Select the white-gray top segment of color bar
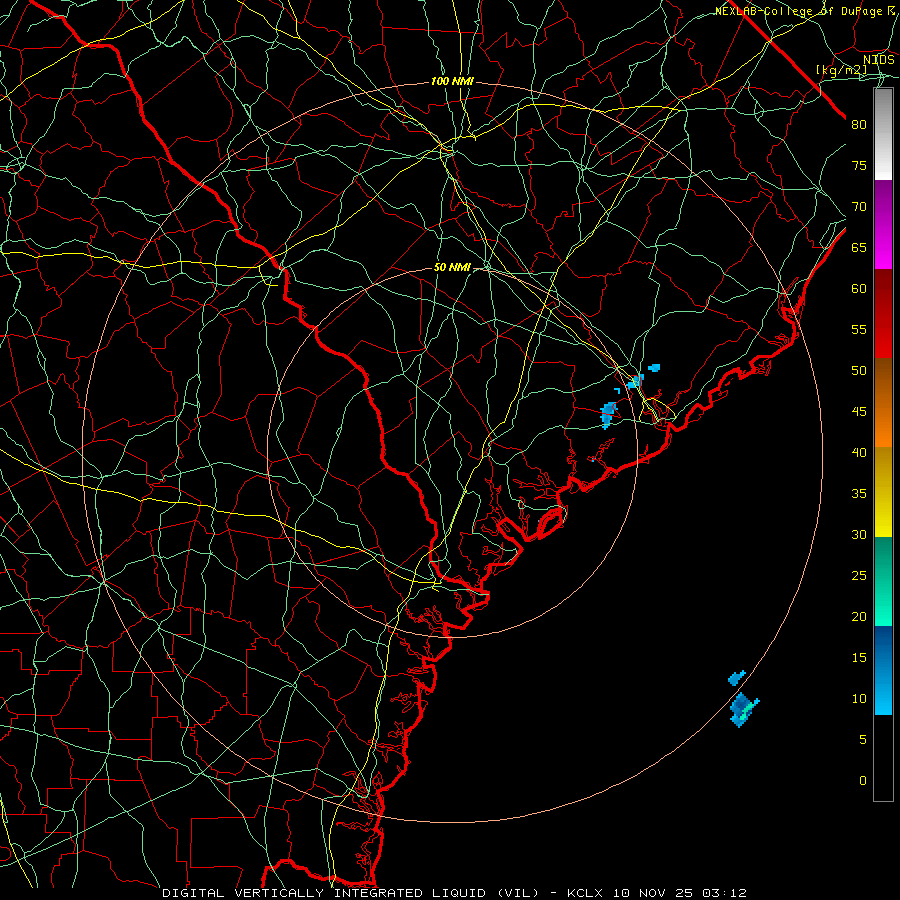 883,134
